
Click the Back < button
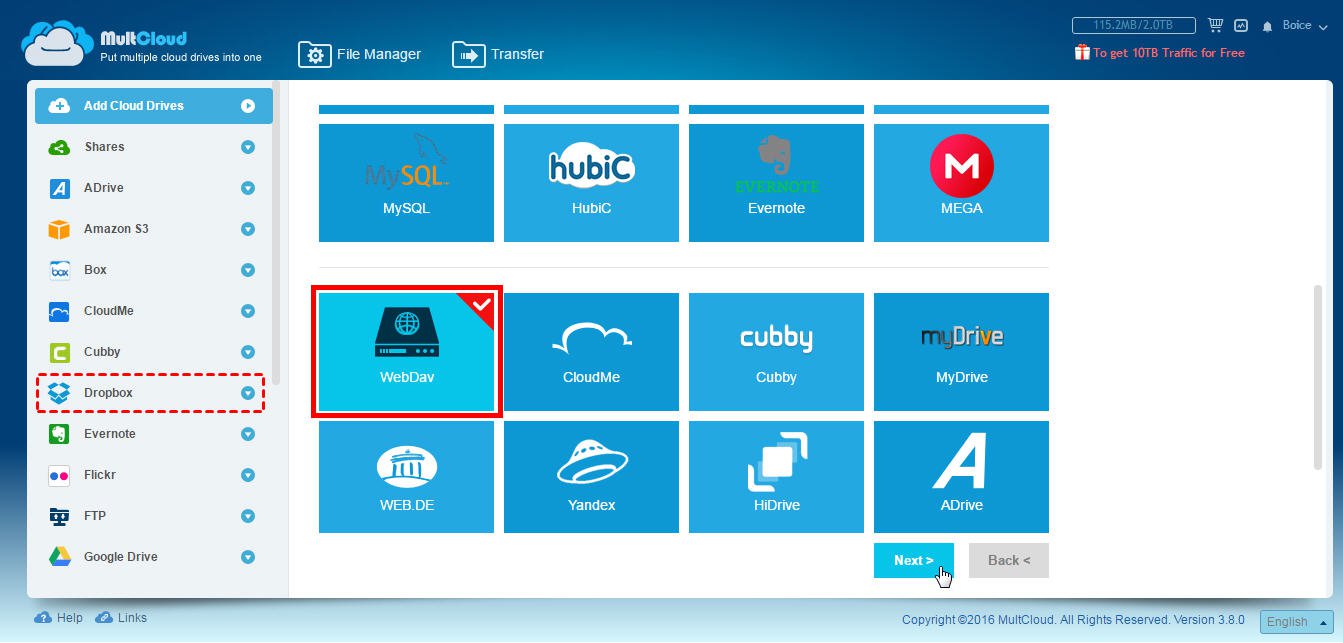(x=1009, y=560)
